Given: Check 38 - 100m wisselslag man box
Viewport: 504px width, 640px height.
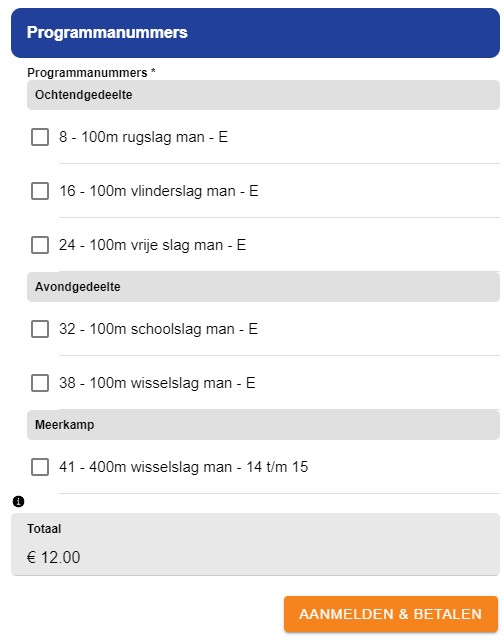Looking at the screenshot, I should [40, 383].
